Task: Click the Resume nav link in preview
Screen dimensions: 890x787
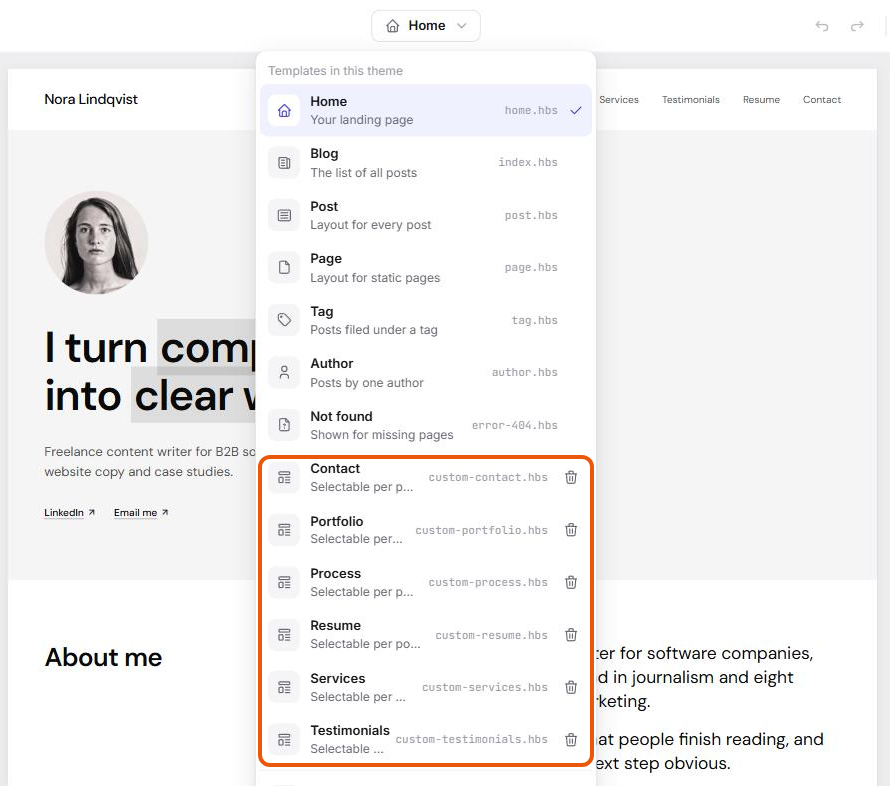Action: click(761, 100)
